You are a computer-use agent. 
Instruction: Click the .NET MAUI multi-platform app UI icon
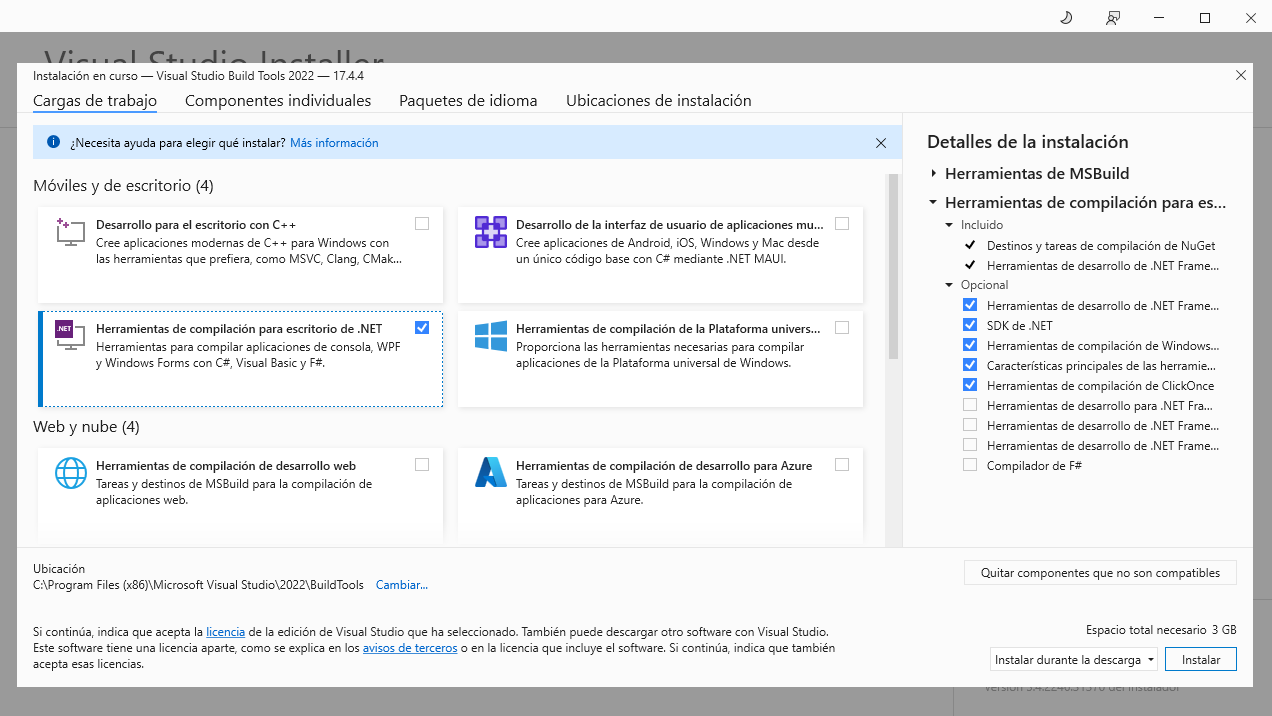click(x=491, y=233)
